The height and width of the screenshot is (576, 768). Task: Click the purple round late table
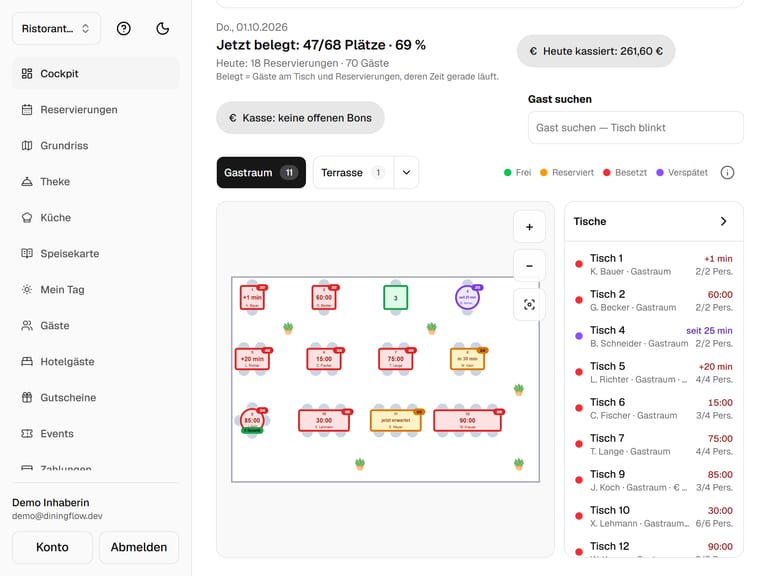(x=467, y=297)
